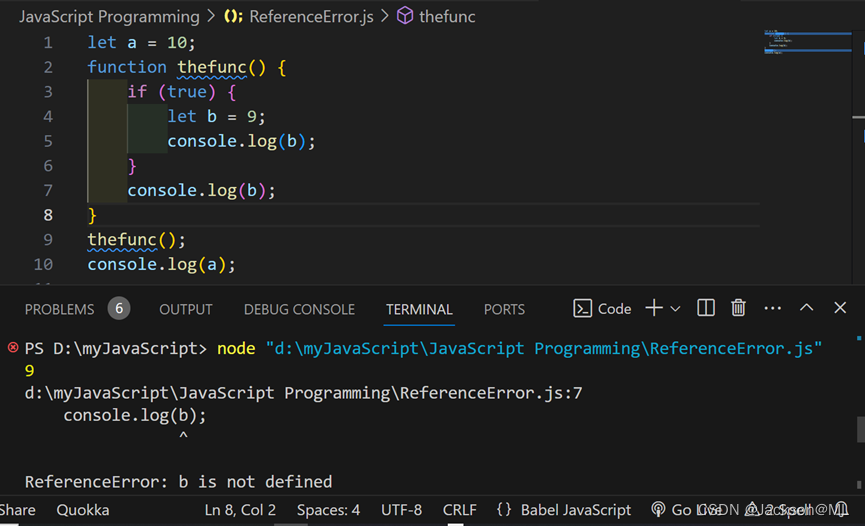Screen dimensions: 865x526
Task: Click the Code terminal shell icon
Action: tap(582, 308)
